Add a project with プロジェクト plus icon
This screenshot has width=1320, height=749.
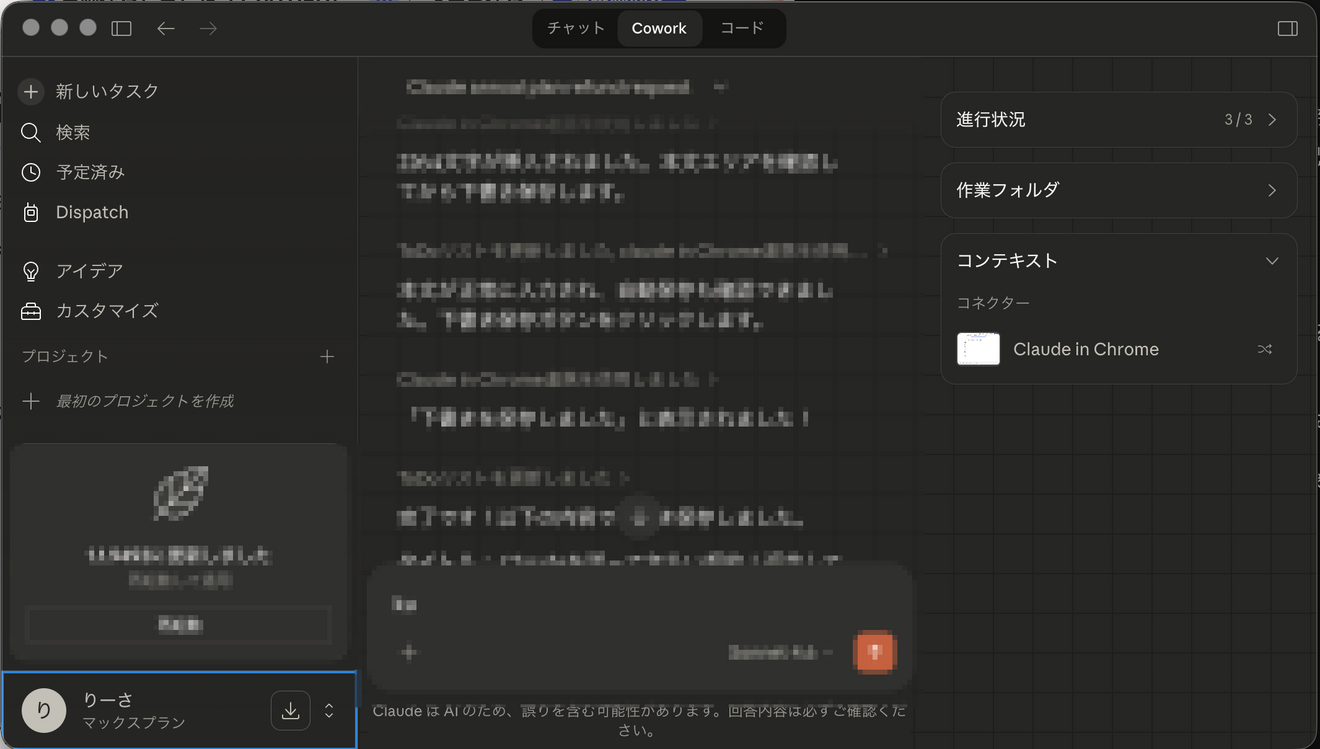tap(327, 356)
